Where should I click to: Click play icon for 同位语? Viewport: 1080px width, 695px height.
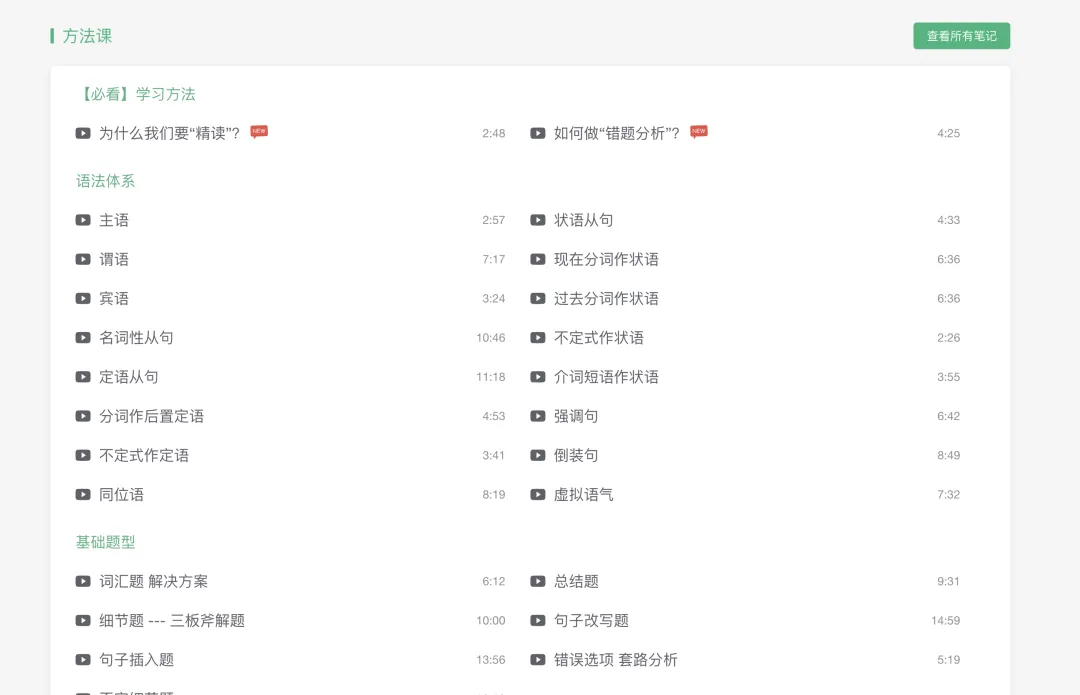click(83, 495)
